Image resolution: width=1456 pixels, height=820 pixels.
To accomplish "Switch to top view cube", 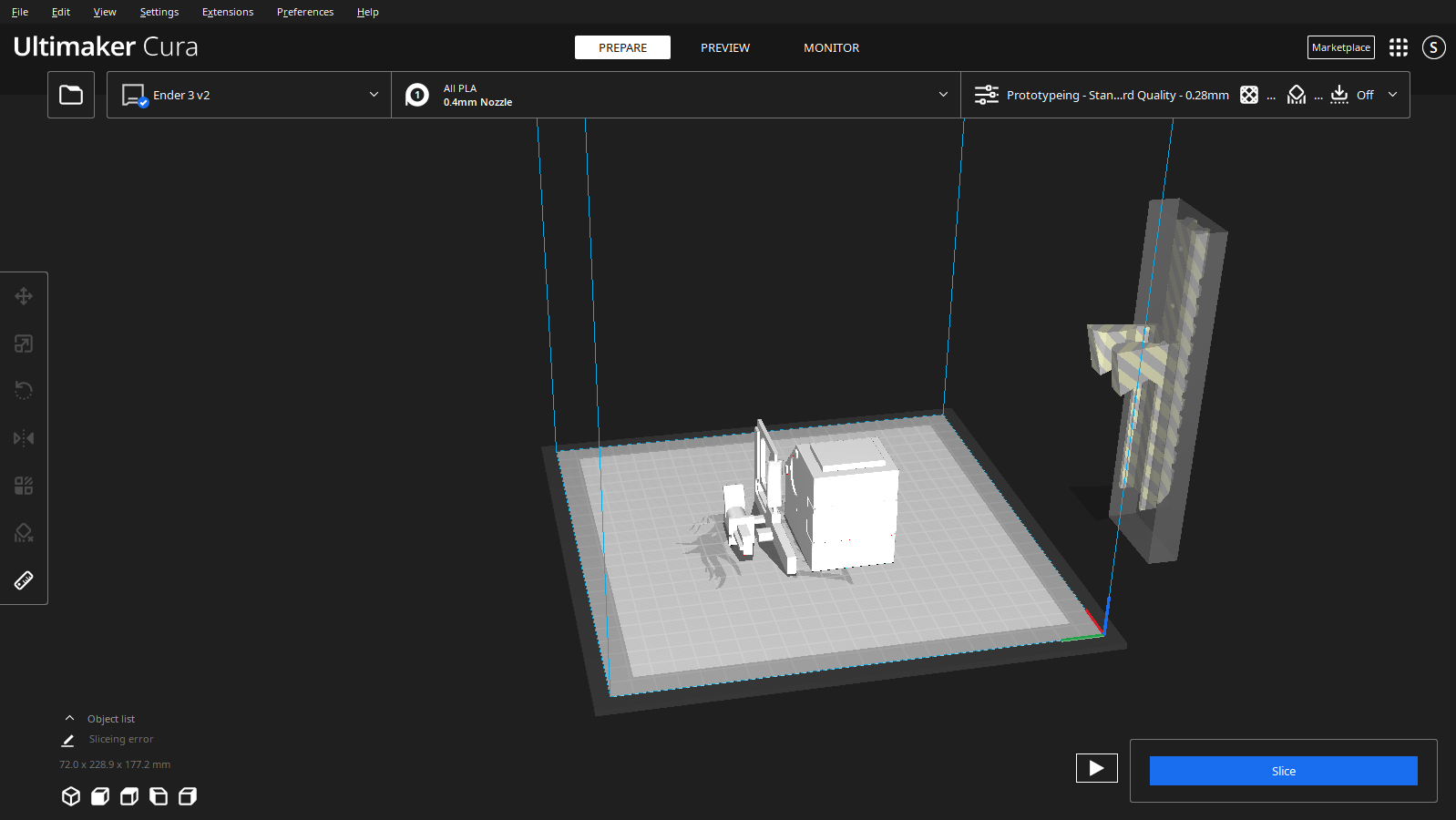I will click(129, 796).
